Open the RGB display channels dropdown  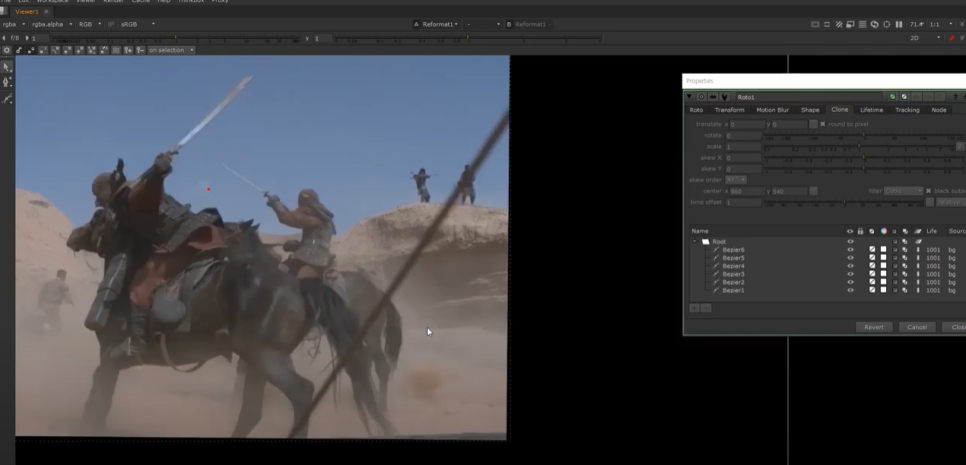tap(89, 24)
